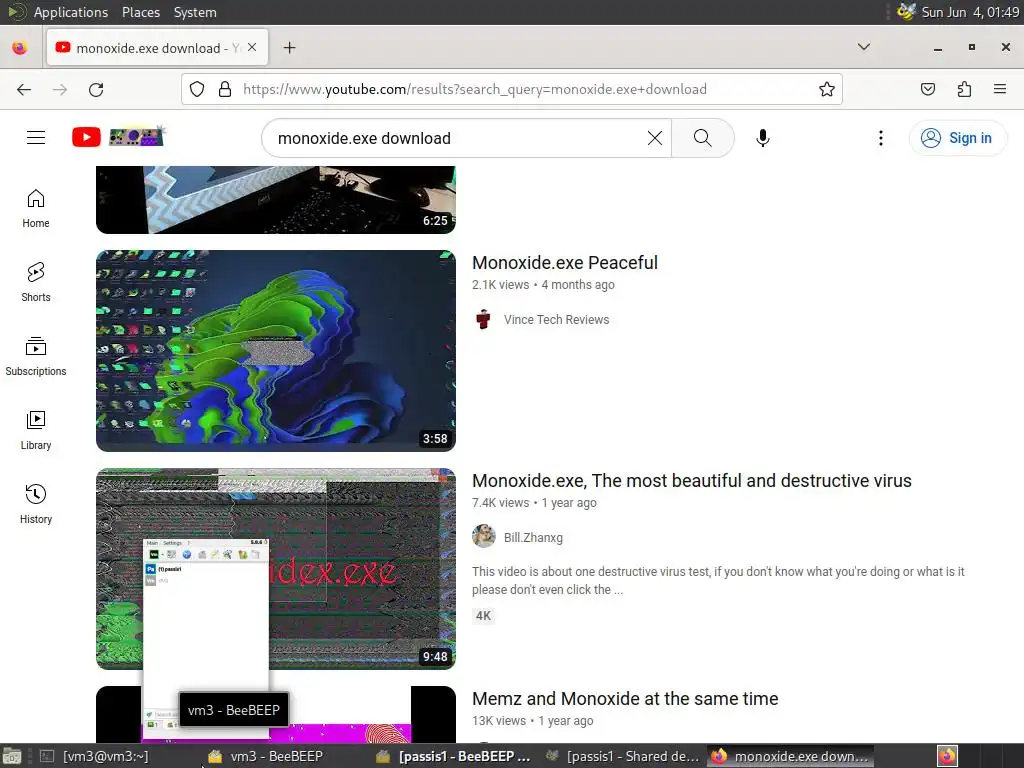This screenshot has width=1024, height=768.
Task: Open the YouTube guide hamburger menu
Action: pos(36,138)
